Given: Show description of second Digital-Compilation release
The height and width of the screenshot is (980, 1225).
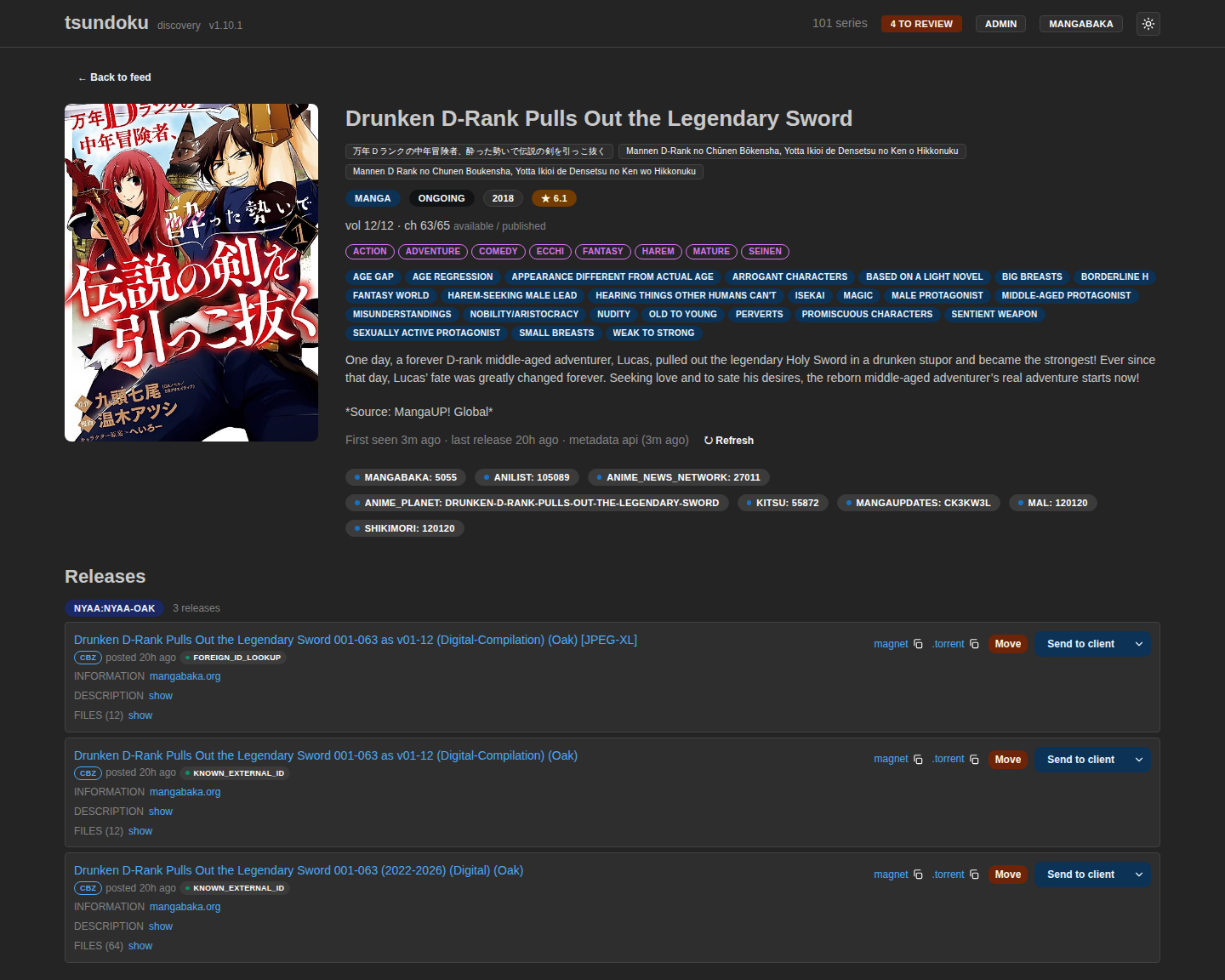Looking at the screenshot, I should coord(161,812).
